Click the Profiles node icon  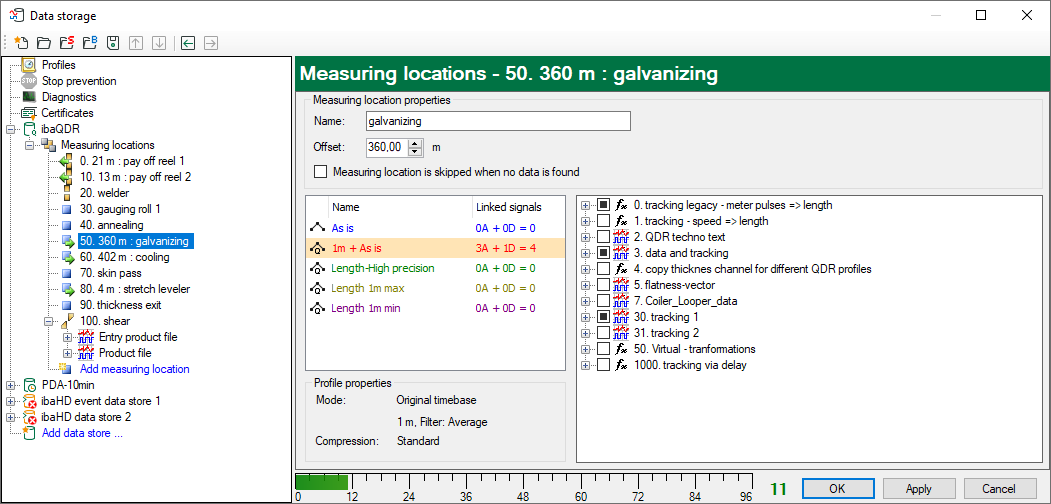(x=29, y=65)
